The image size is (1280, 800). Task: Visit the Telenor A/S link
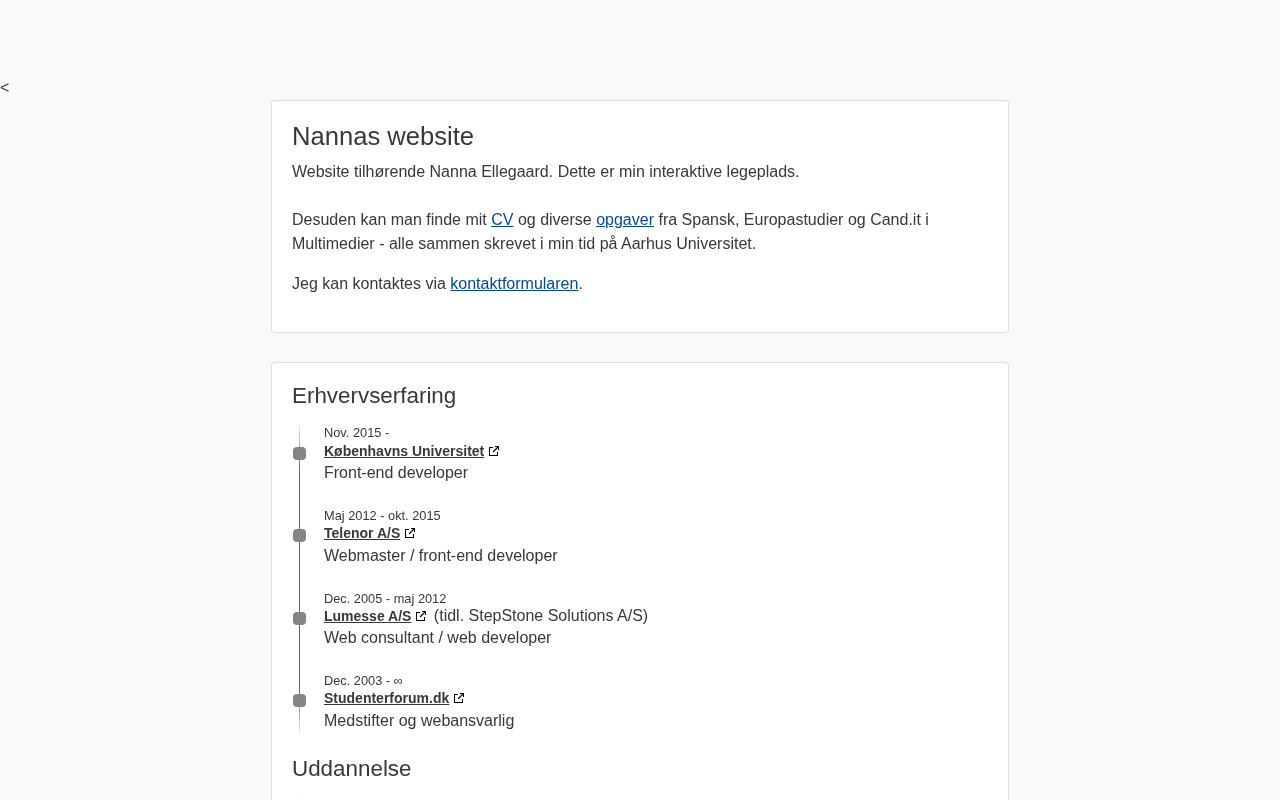point(362,534)
